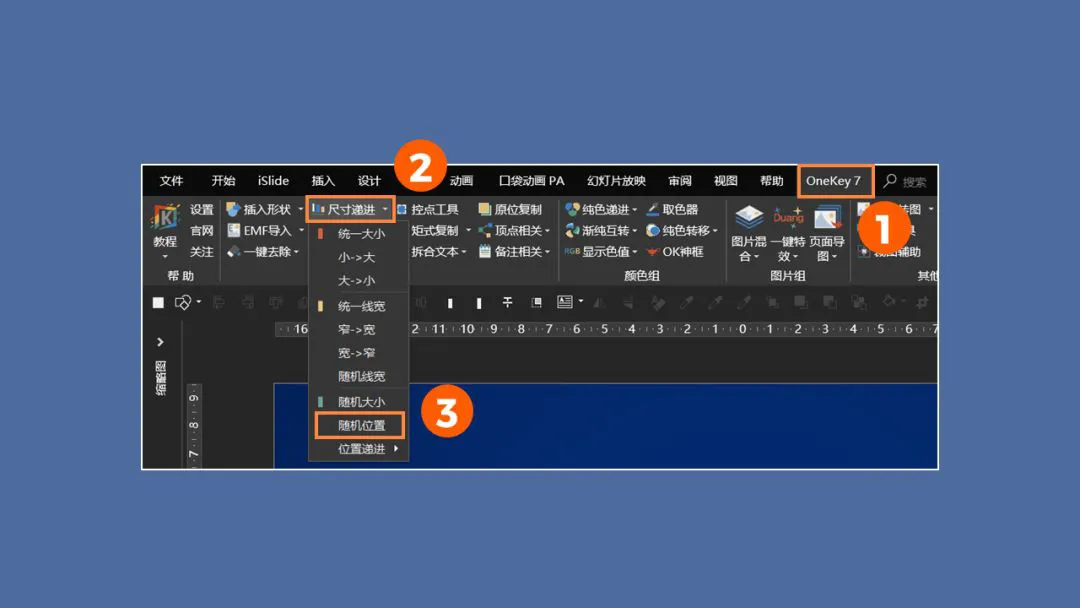Open the 设计 ribbon tab
1080x608 pixels.
369,181
